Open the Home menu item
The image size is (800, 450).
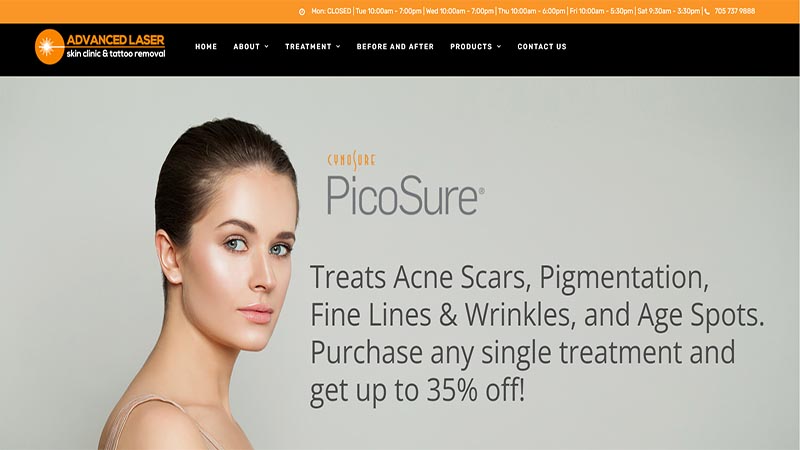(206, 46)
